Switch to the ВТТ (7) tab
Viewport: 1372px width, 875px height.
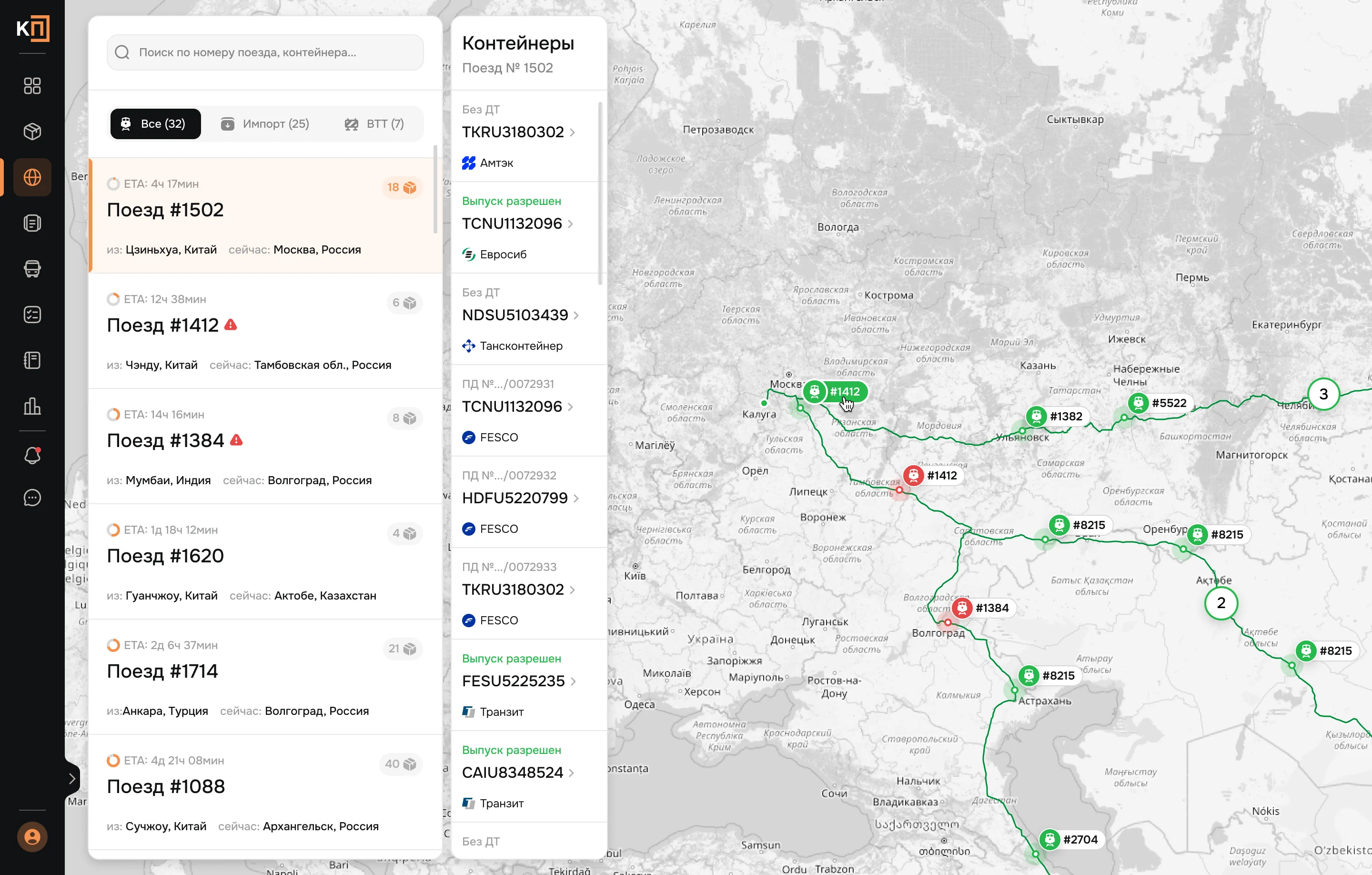(x=374, y=124)
